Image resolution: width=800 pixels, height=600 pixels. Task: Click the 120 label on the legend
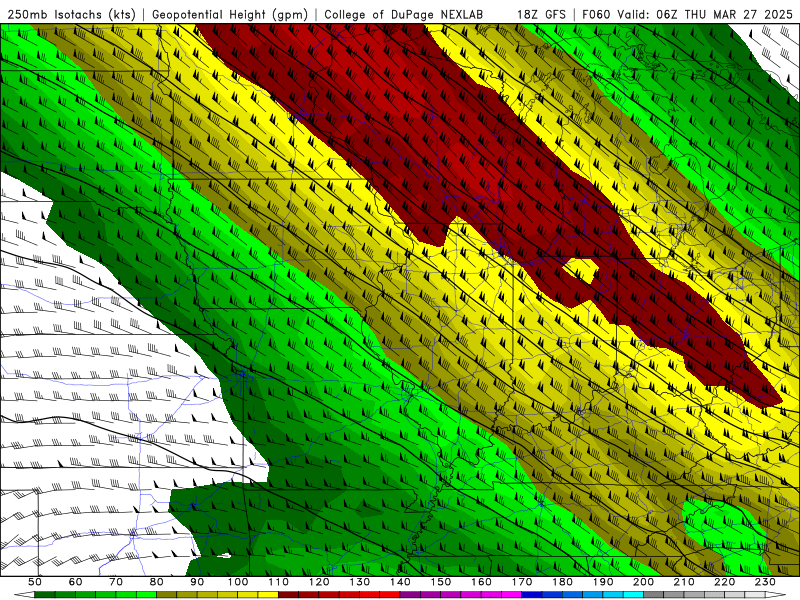point(319,582)
